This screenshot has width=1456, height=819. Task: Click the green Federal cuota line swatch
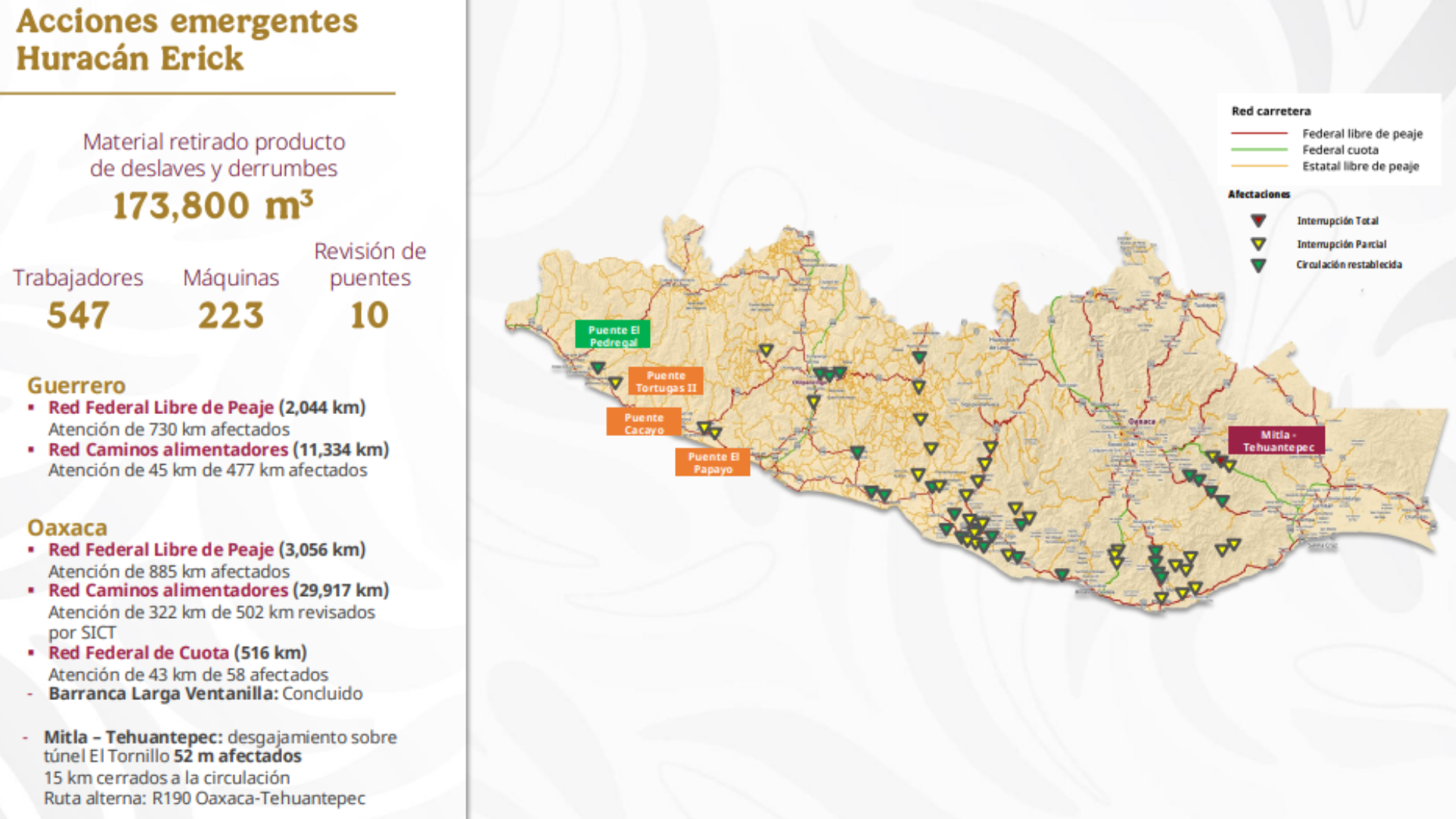point(1260,150)
